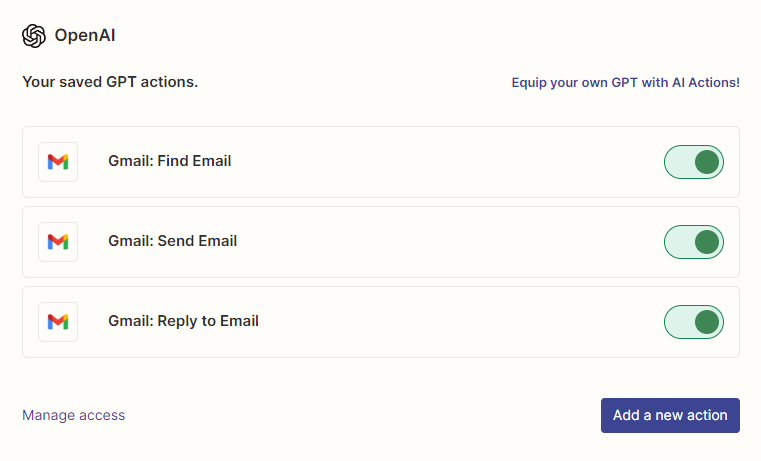Click empty space in the Send Email row card
The height and width of the screenshot is (461, 761).
pos(450,242)
